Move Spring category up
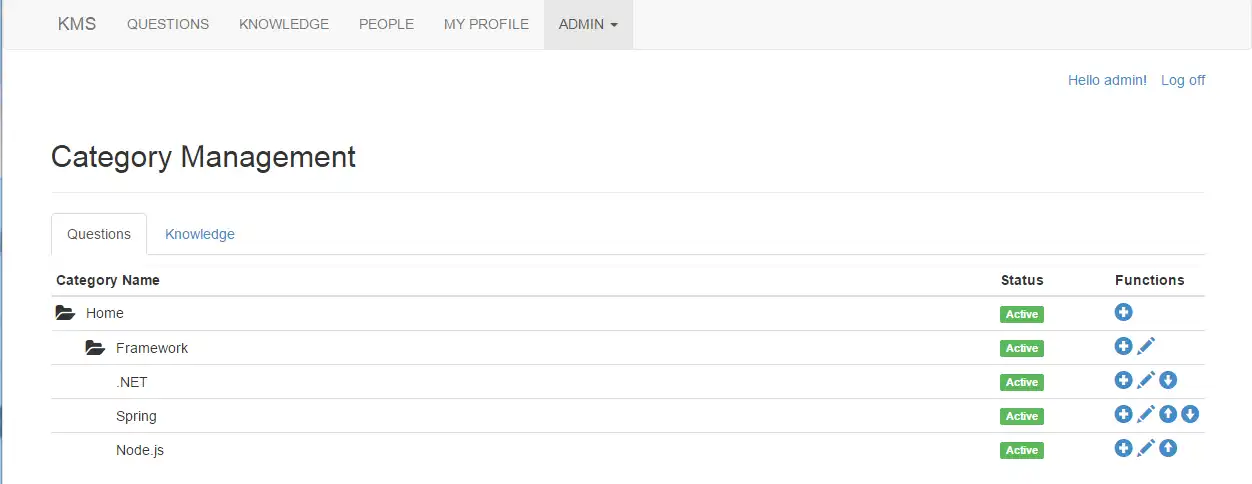The height and width of the screenshot is (484, 1252). (1168, 414)
